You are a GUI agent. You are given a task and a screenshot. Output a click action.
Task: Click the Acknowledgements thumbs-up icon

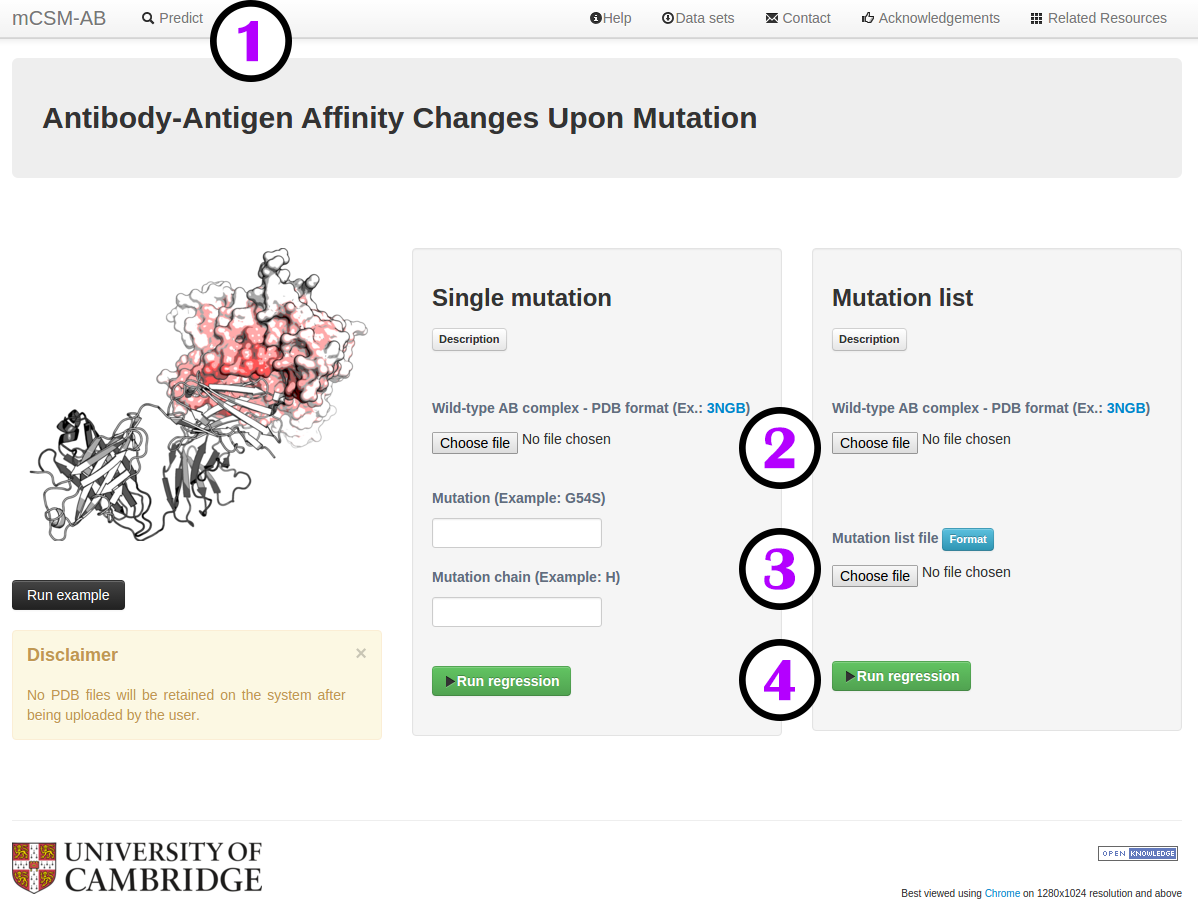point(868,18)
